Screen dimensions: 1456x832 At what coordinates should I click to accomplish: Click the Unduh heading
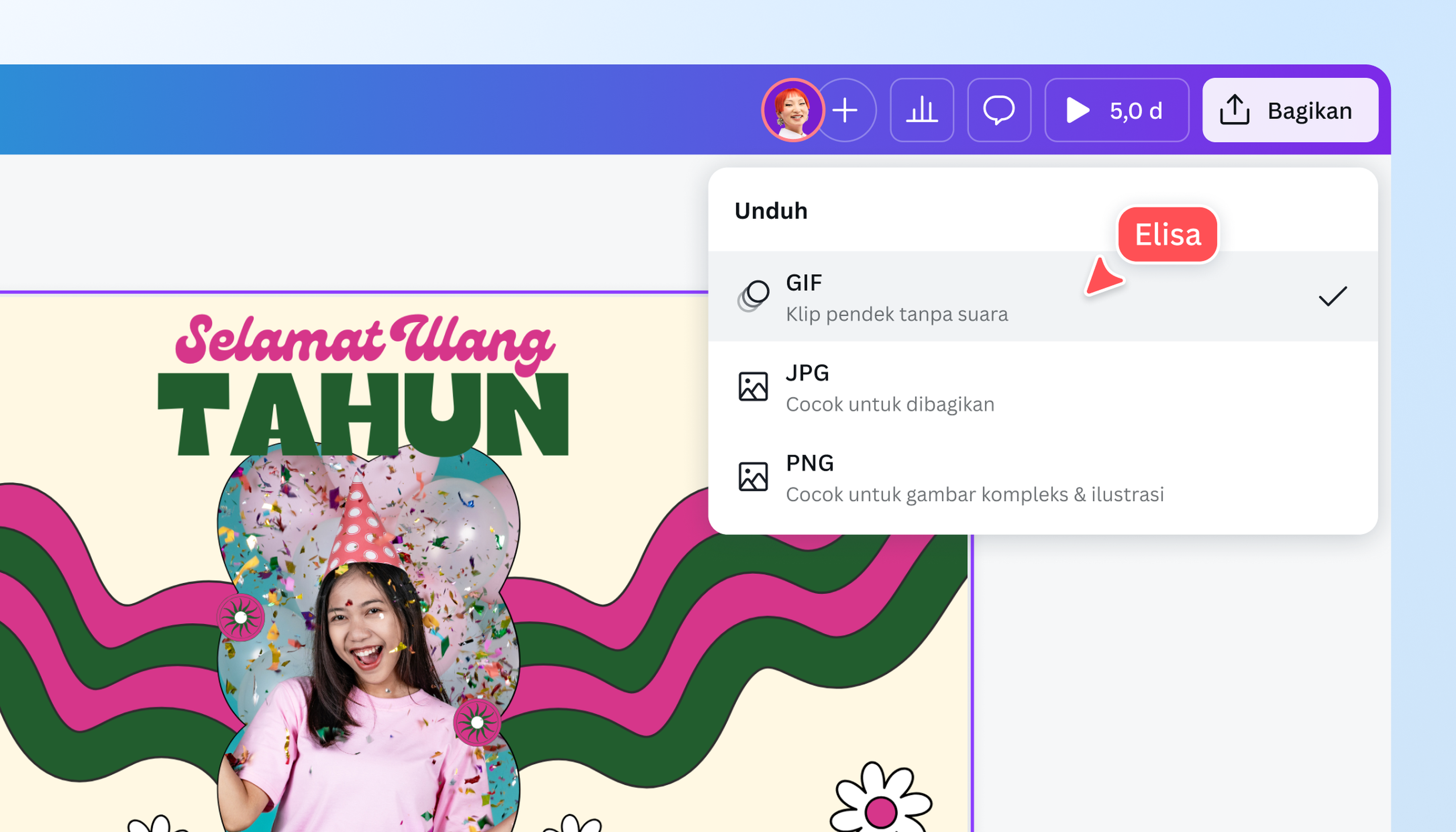pos(771,211)
